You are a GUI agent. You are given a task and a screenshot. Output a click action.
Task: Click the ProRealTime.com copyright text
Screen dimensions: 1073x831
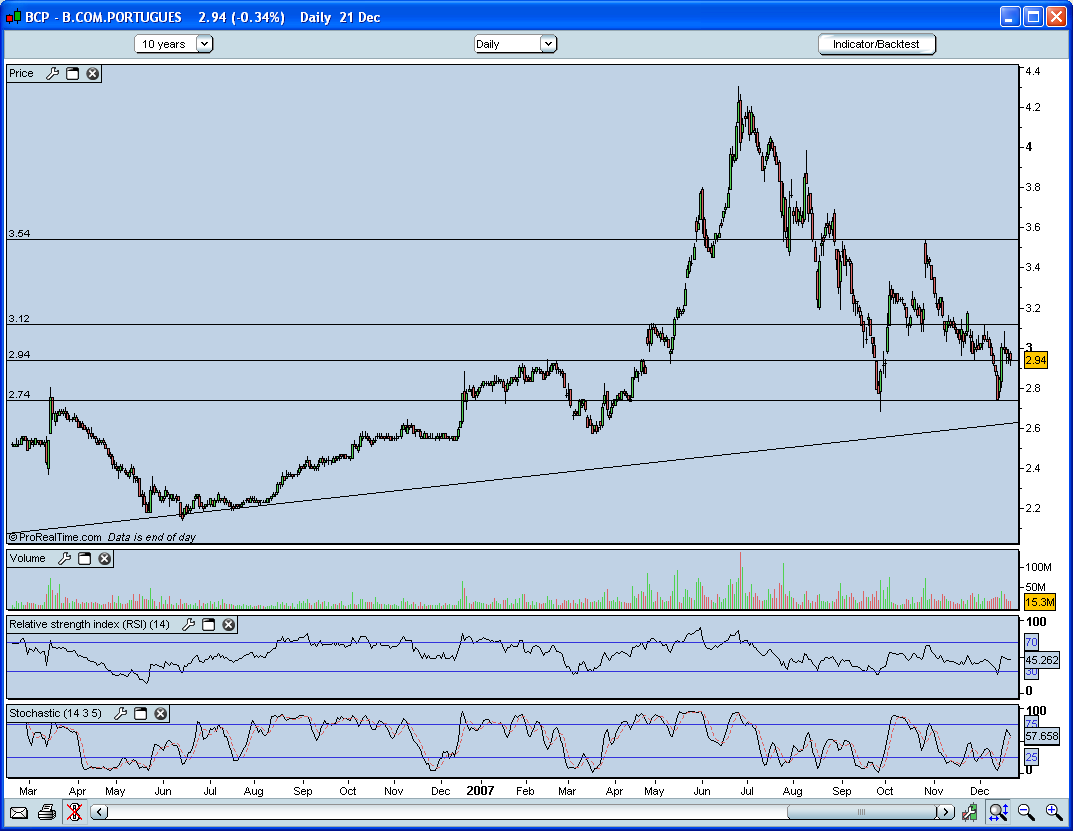[x=55, y=537]
